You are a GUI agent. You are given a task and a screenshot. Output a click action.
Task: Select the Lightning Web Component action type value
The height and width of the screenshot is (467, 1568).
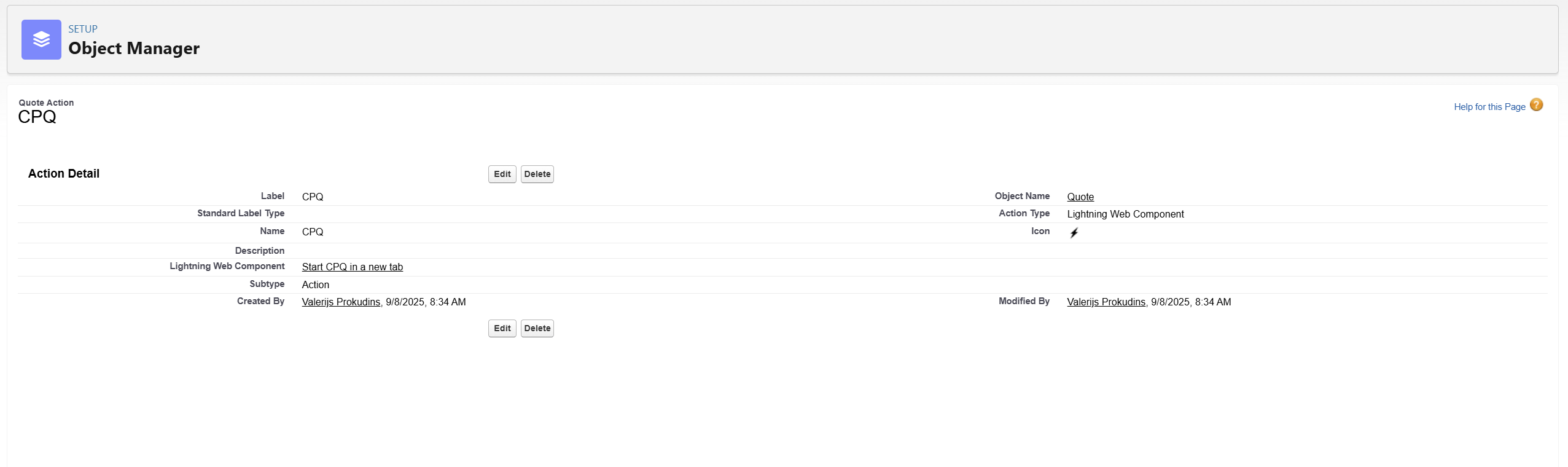tap(1125, 214)
